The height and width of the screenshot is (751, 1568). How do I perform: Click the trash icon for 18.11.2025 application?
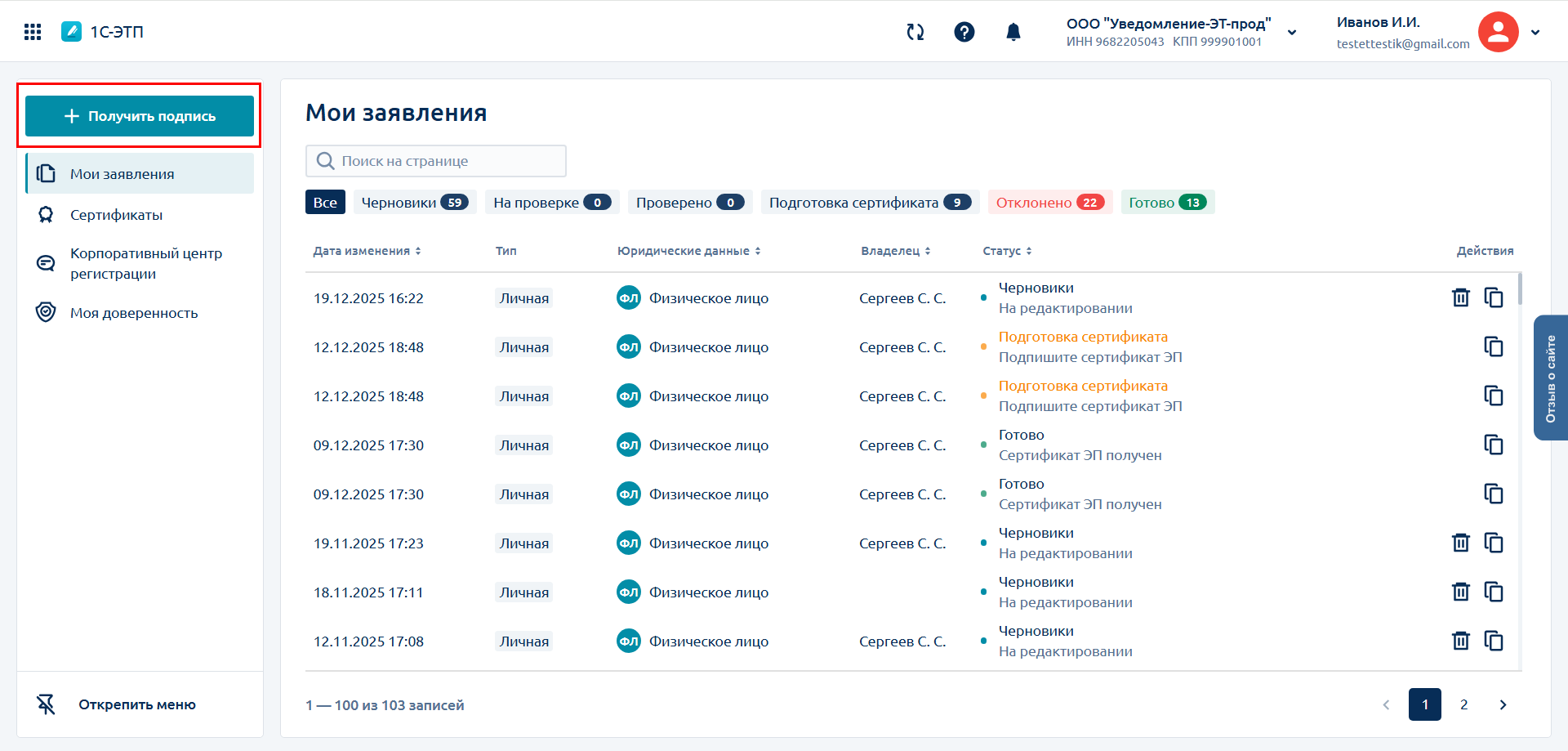(x=1460, y=592)
